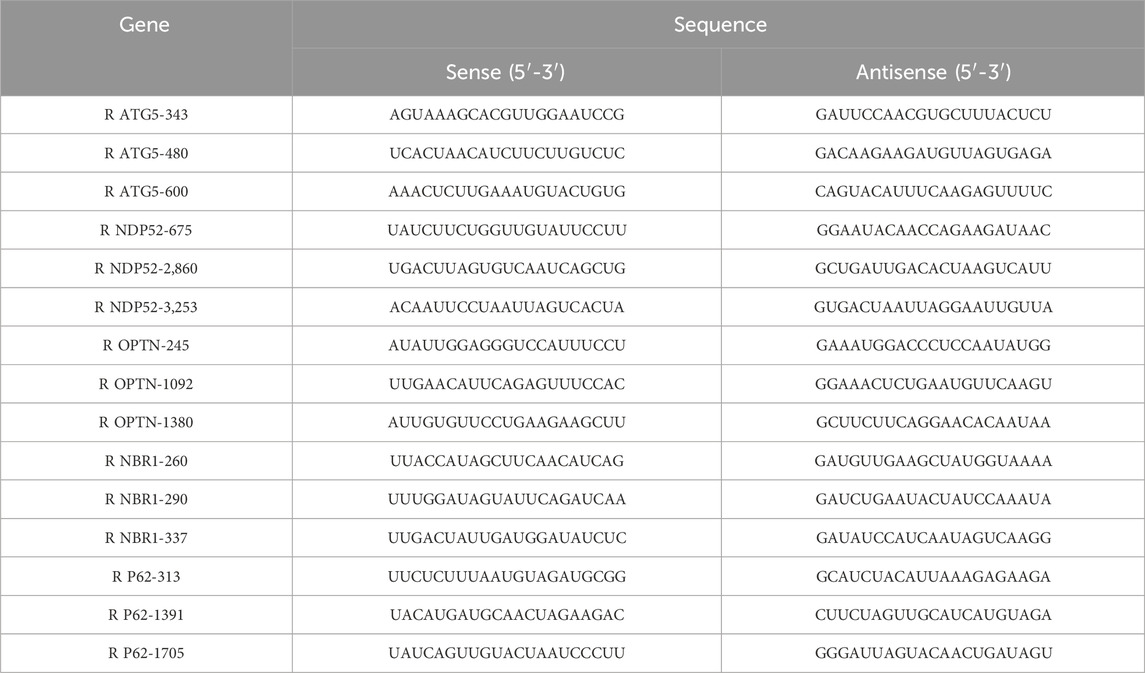Select the R NDP52-675 gene cell
1145x673 pixels.
click(146, 230)
